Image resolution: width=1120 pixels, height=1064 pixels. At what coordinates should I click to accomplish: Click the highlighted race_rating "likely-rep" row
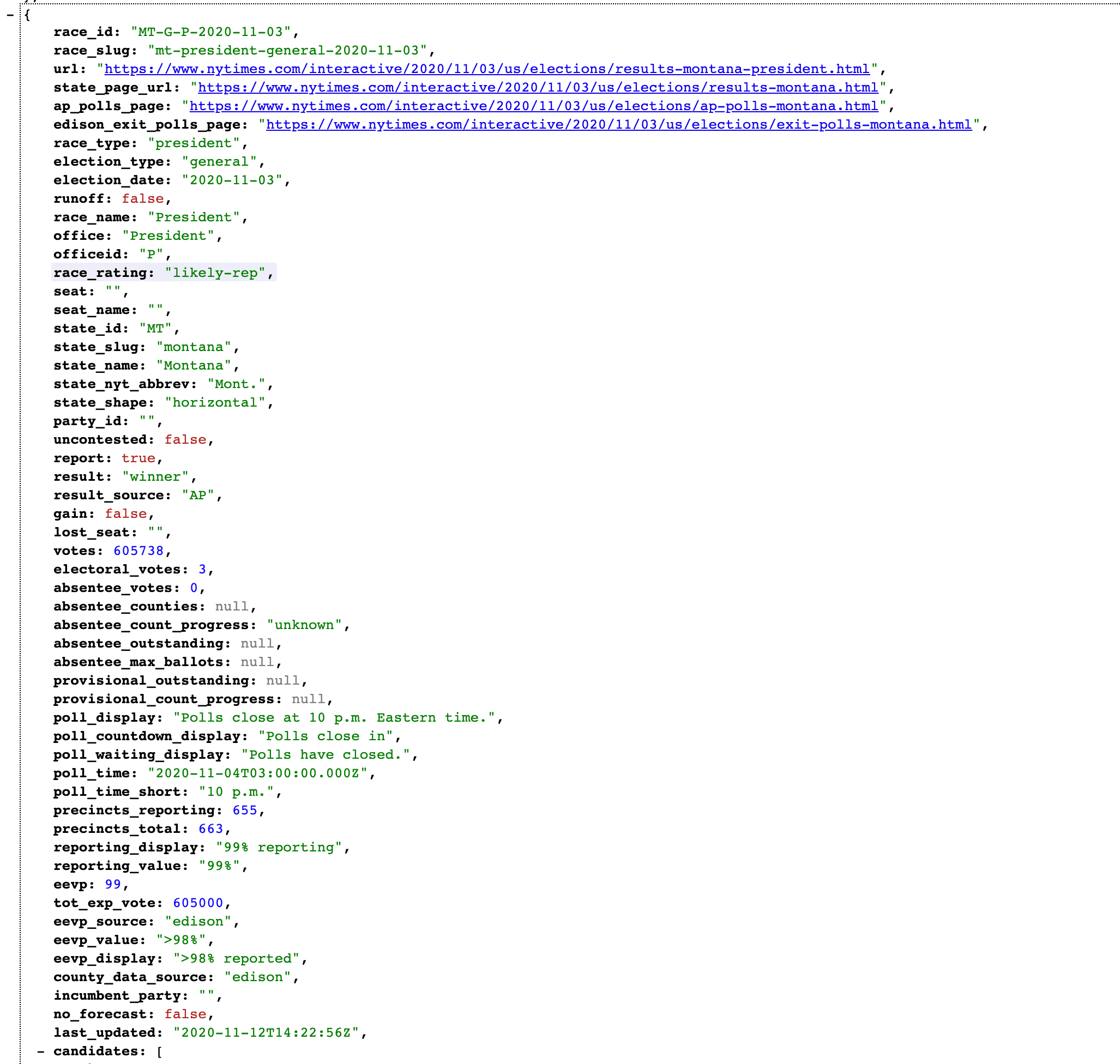tap(164, 273)
